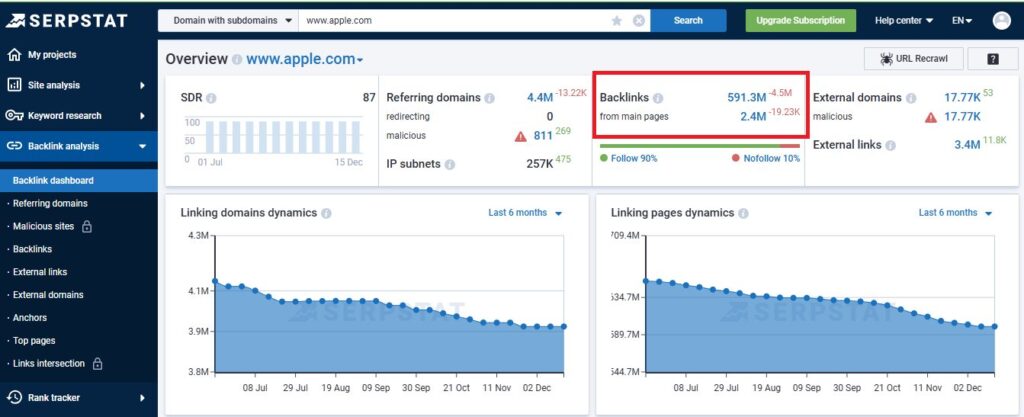Screen dimensions: 1024x417
Task: Select Referring domains in the sidebar
Action: click(50, 204)
